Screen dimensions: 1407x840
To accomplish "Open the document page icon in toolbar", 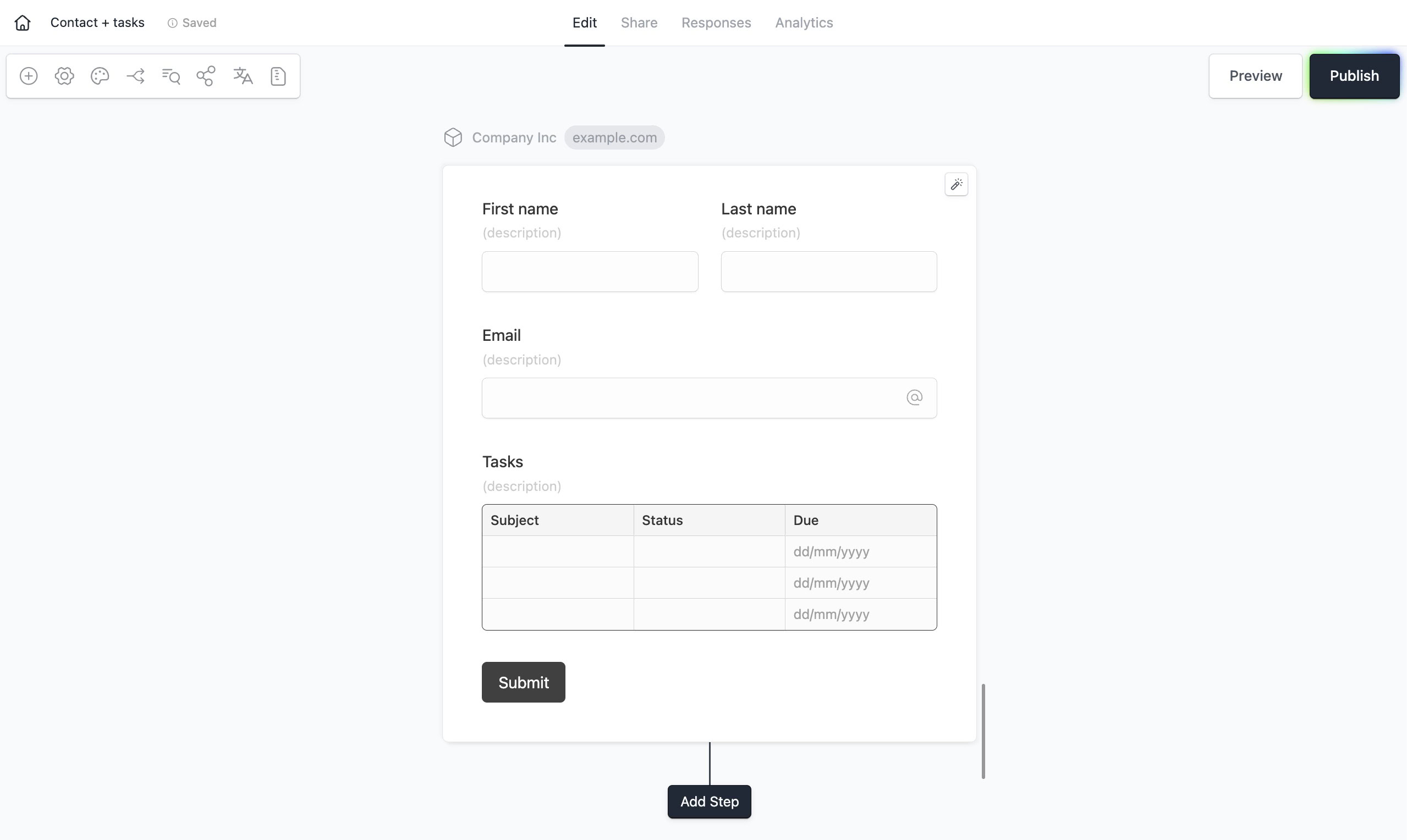I will [278, 76].
